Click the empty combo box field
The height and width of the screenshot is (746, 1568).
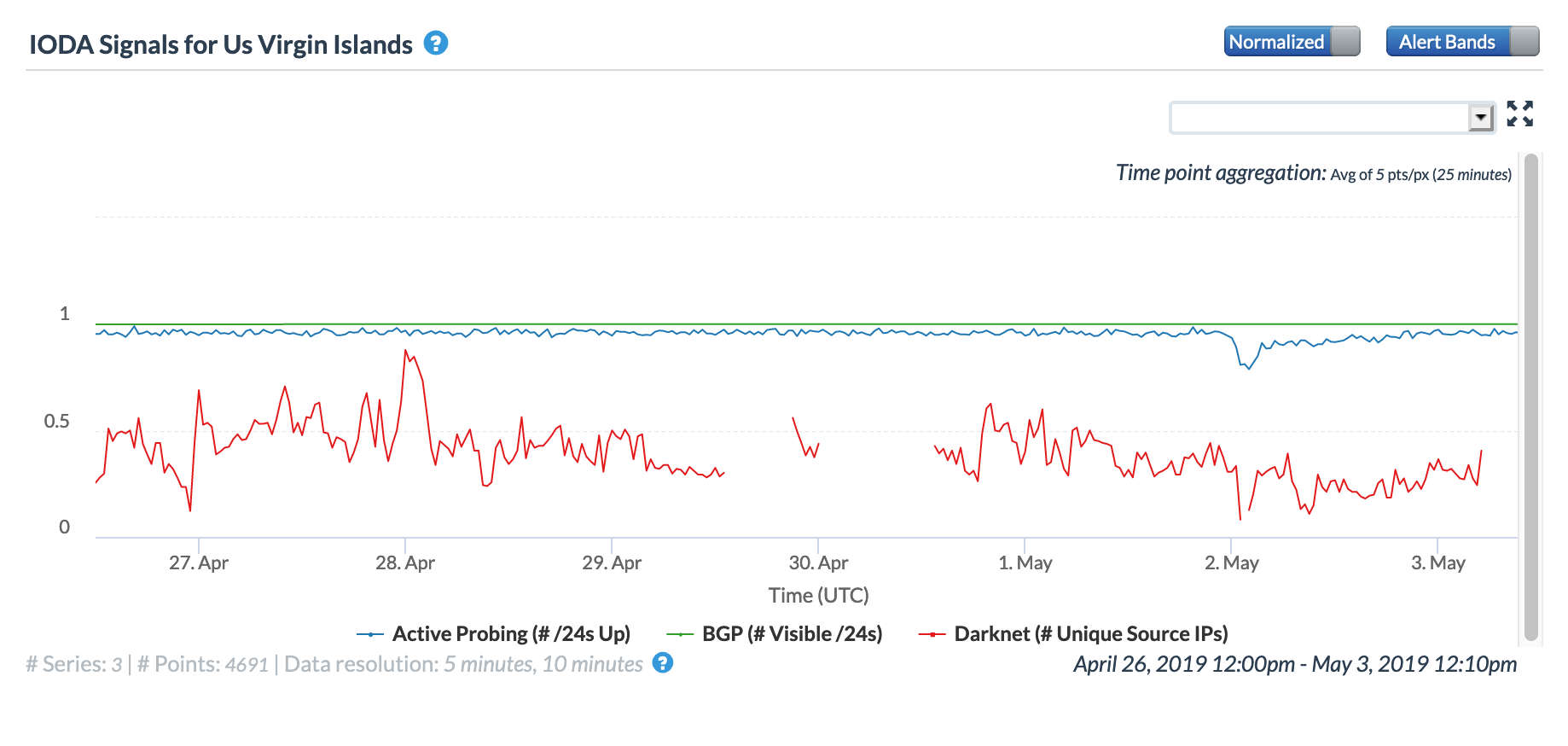click(x=1319, y=117)
